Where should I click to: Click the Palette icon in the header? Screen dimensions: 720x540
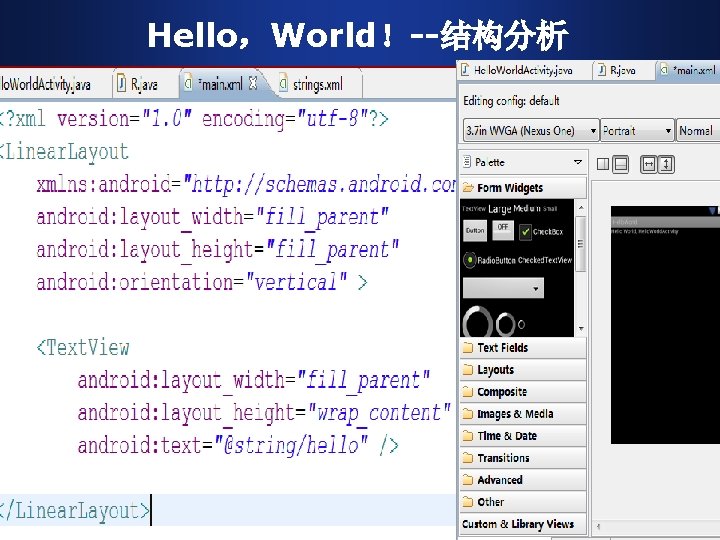[467, 162]
